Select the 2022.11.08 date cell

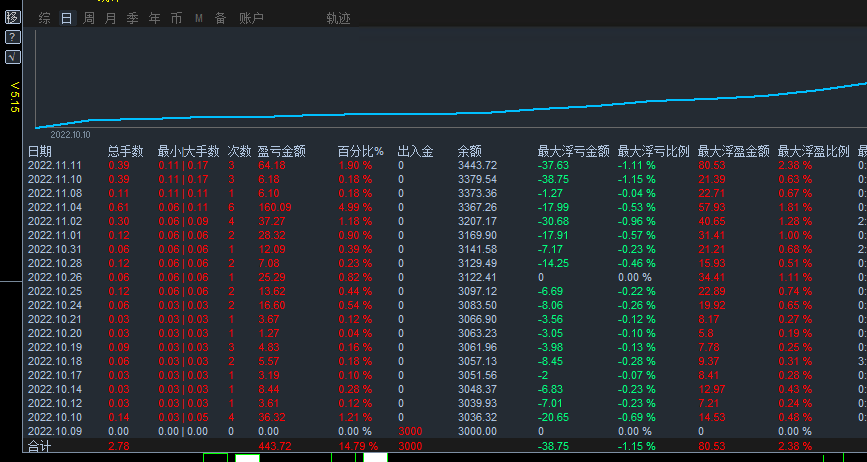pyautogui.click(x=55, y=193)
